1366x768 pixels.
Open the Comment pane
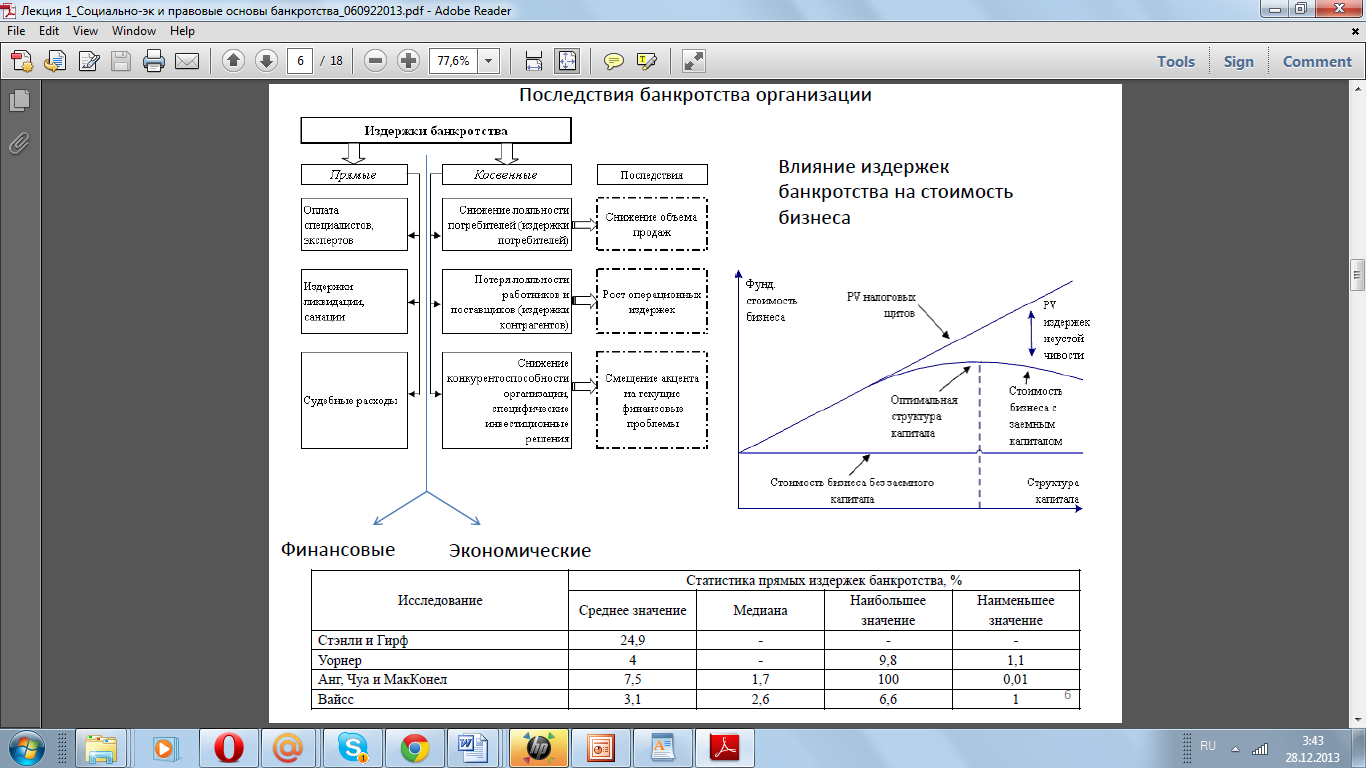(1317, 61)
